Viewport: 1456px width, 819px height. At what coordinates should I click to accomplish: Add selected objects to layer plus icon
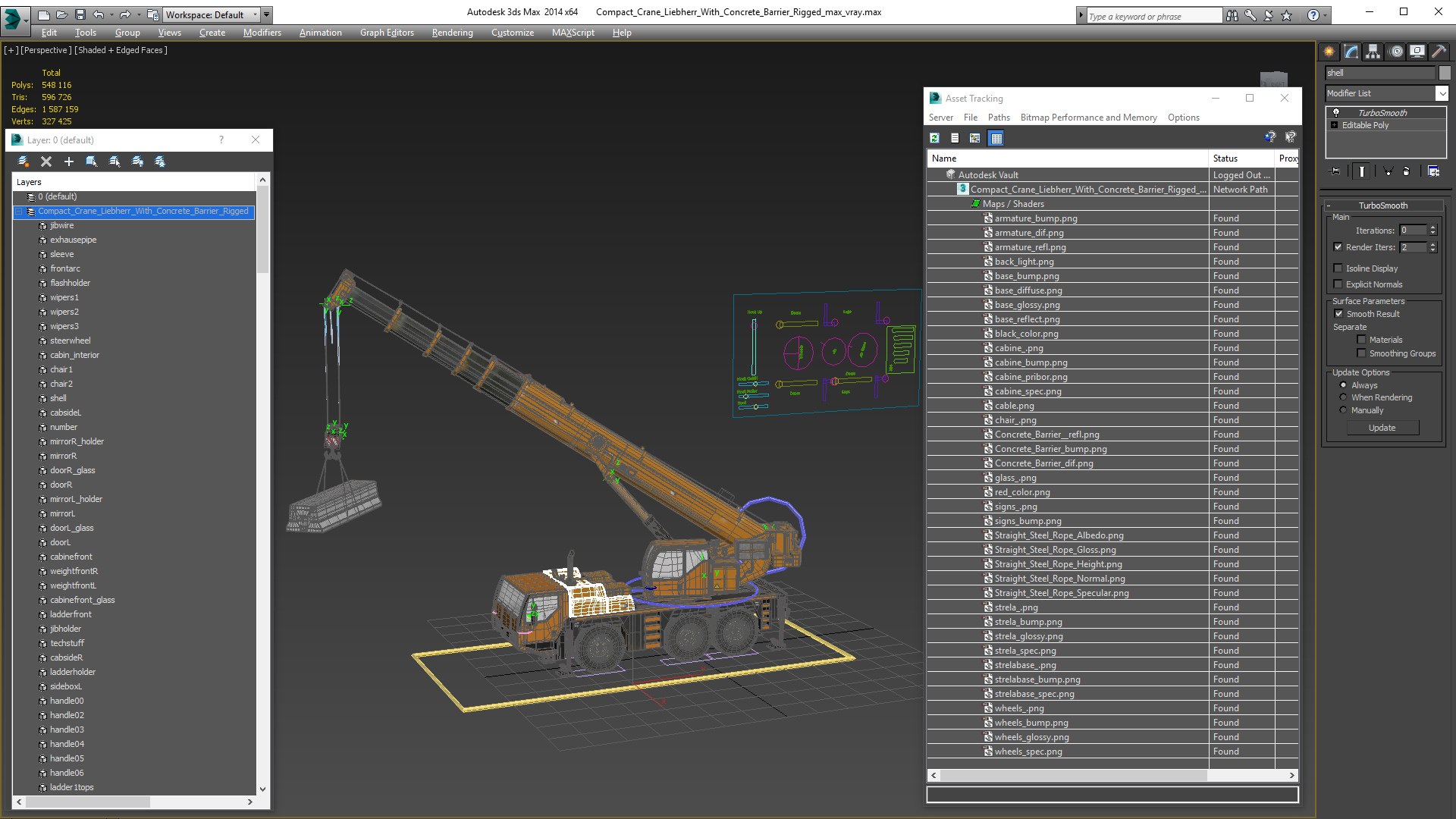(x=69, y=162)
